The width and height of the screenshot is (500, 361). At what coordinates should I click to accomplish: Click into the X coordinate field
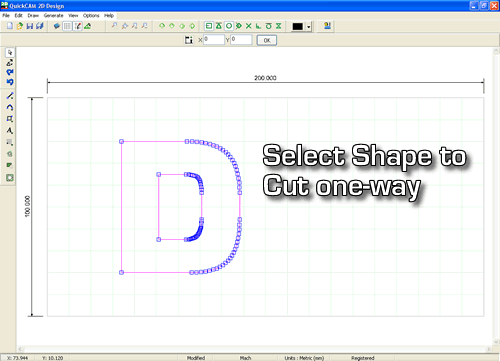[214, 40]
